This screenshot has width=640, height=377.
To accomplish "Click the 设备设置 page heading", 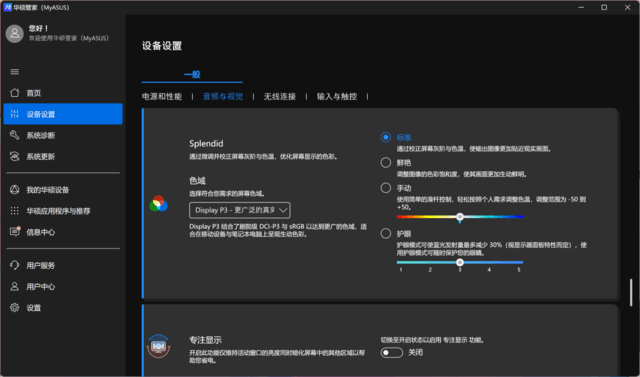I will tap(162, 46).
